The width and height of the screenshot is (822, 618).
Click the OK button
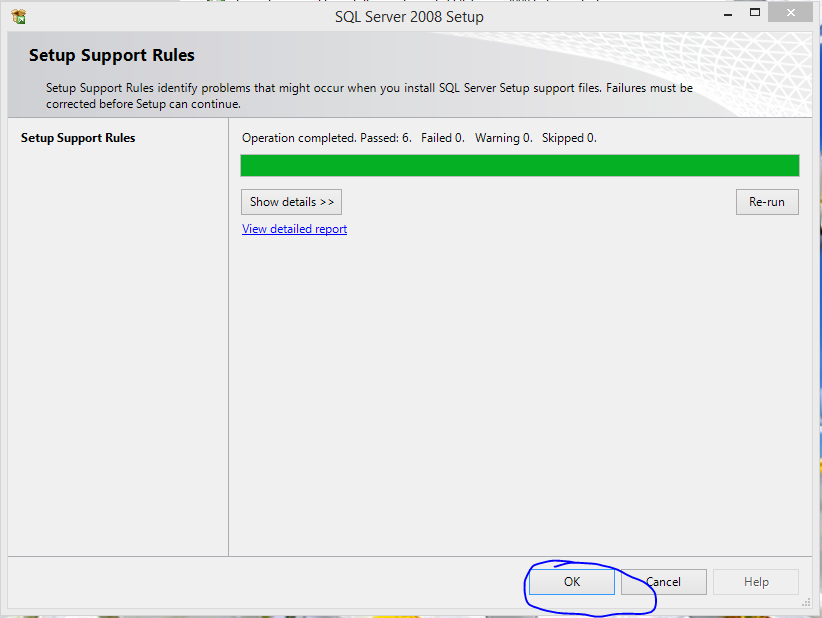(571, 582)
